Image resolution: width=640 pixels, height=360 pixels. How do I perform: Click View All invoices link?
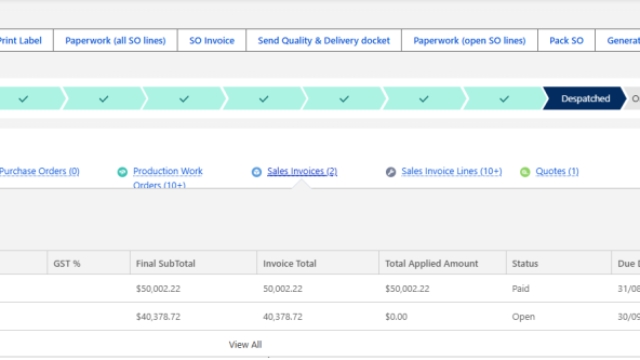[x=245, y=344]
